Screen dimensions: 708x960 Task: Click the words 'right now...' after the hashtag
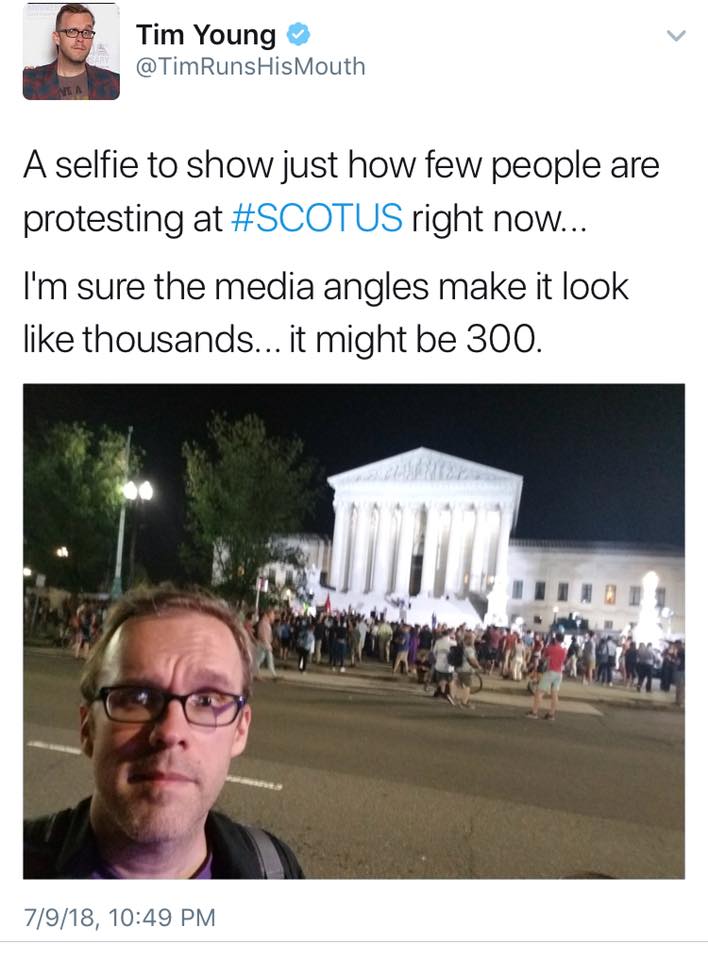tap(499, 219)
